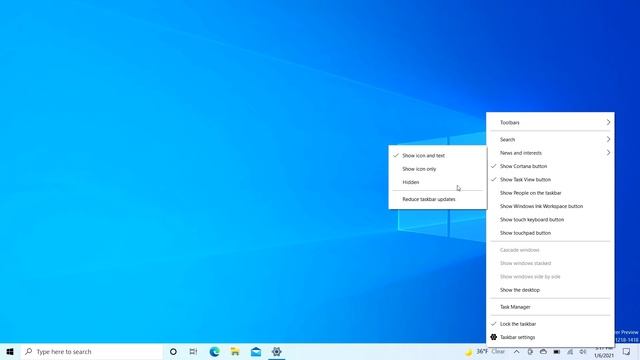Expand the Toolbars submenu
640x360 pixels.
(550, 122)
